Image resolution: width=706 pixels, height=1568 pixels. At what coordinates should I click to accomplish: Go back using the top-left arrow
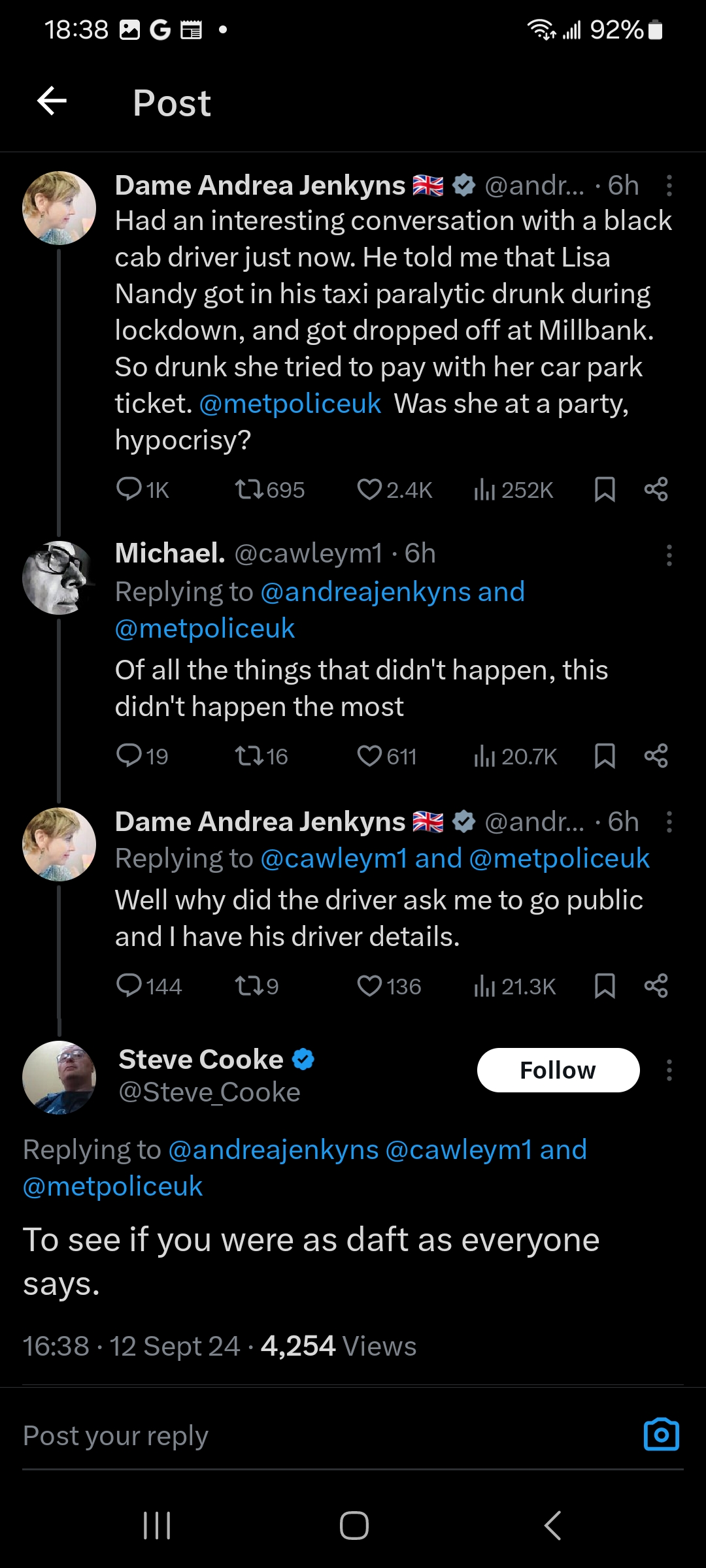(52, 101)
